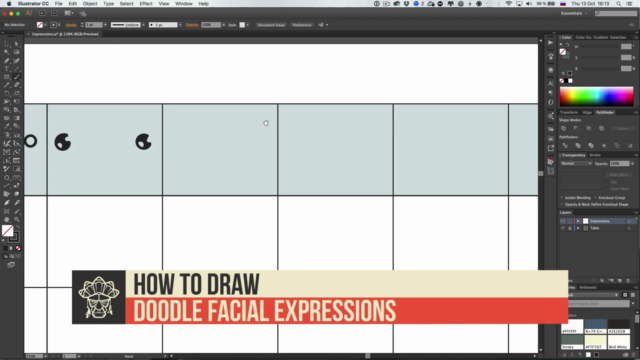Open the Object menu
The height and width of the screenshot is (360, 640).
point(90,4)
